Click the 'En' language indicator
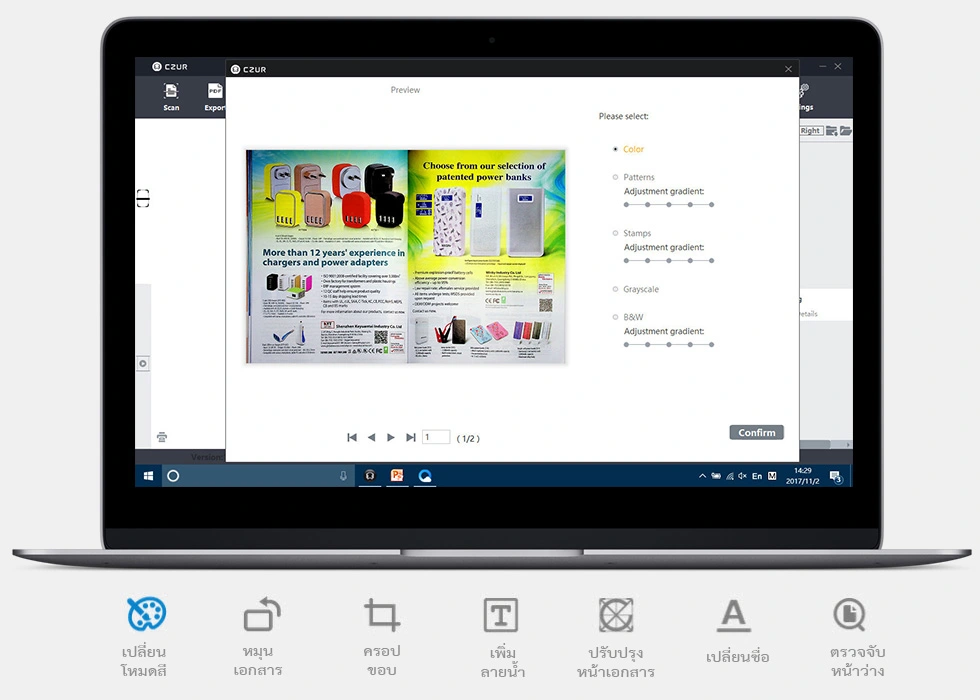The height and width of the screenshot is (700, 980). click(757, 476)
